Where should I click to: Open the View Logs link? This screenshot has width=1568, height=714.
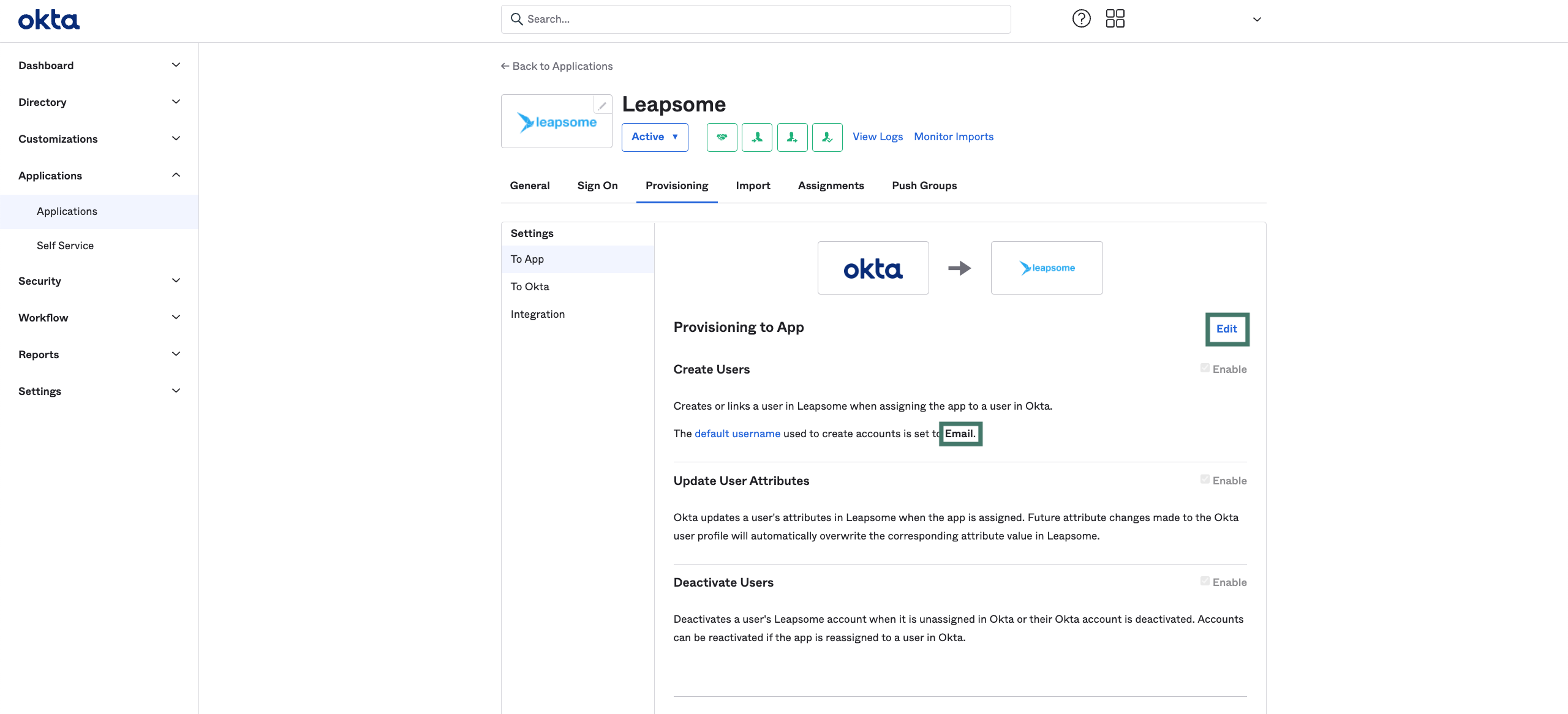(878, 137)
